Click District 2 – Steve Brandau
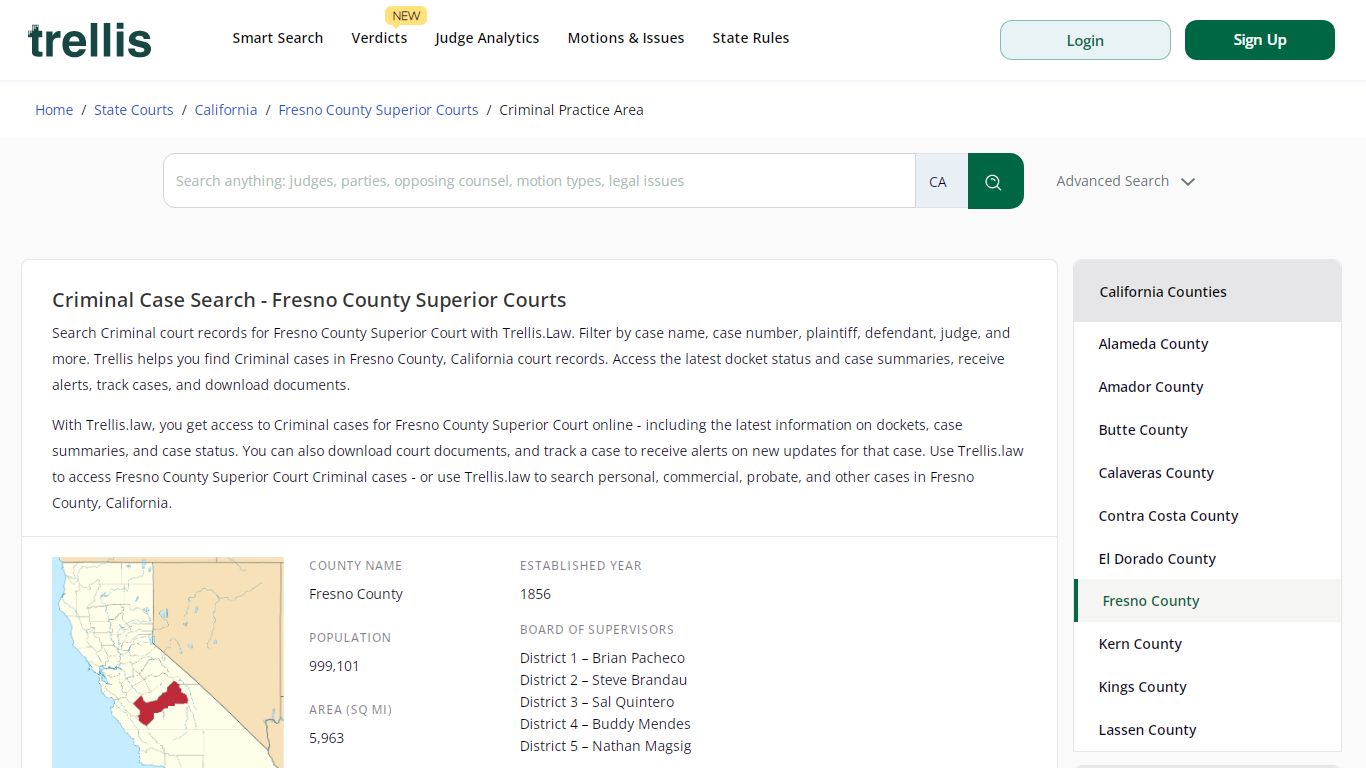This screenshot has height=768, width=1366. click(603, 680)
